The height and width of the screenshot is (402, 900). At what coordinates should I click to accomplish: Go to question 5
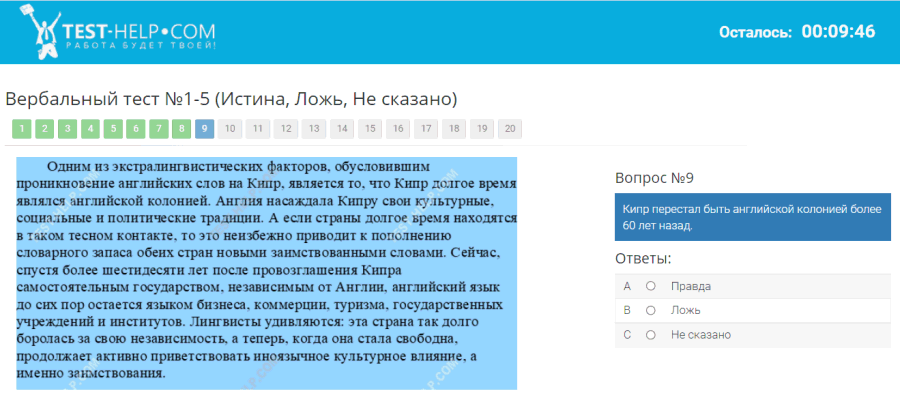pos(113,129)
